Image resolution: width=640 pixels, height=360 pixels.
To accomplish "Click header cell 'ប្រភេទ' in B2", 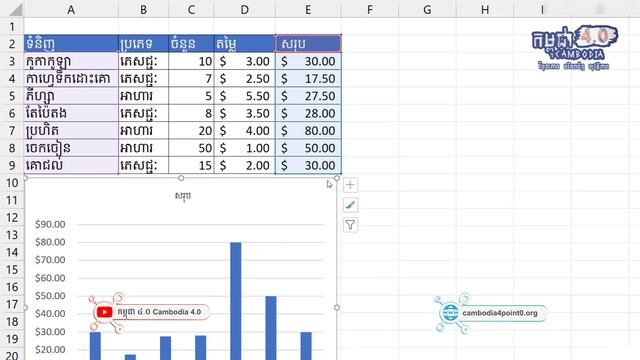I will click(x=143, y=44).
